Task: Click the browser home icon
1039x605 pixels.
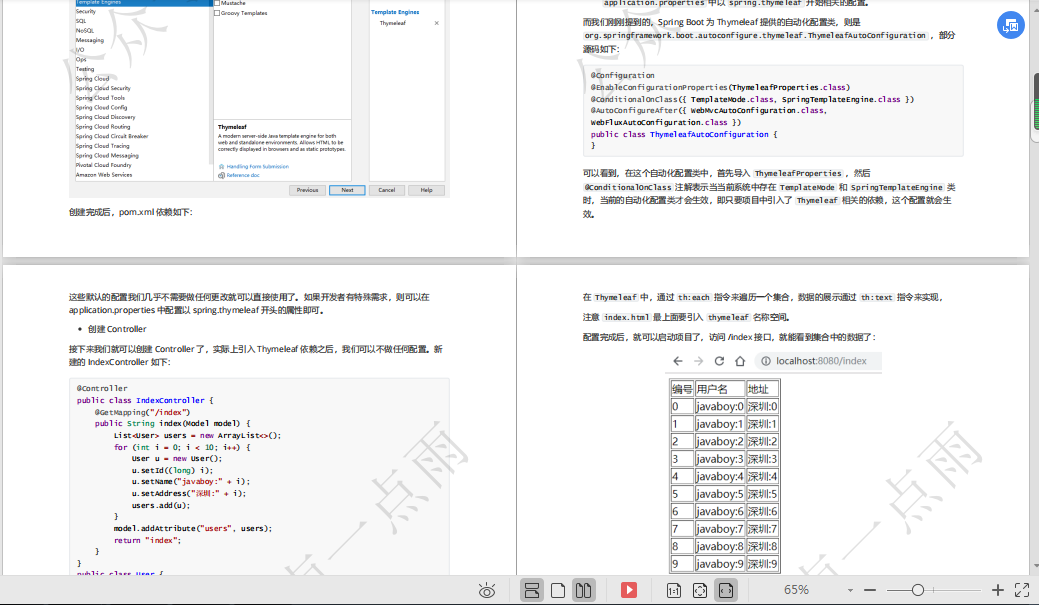Action: click(x=740, y=361)
